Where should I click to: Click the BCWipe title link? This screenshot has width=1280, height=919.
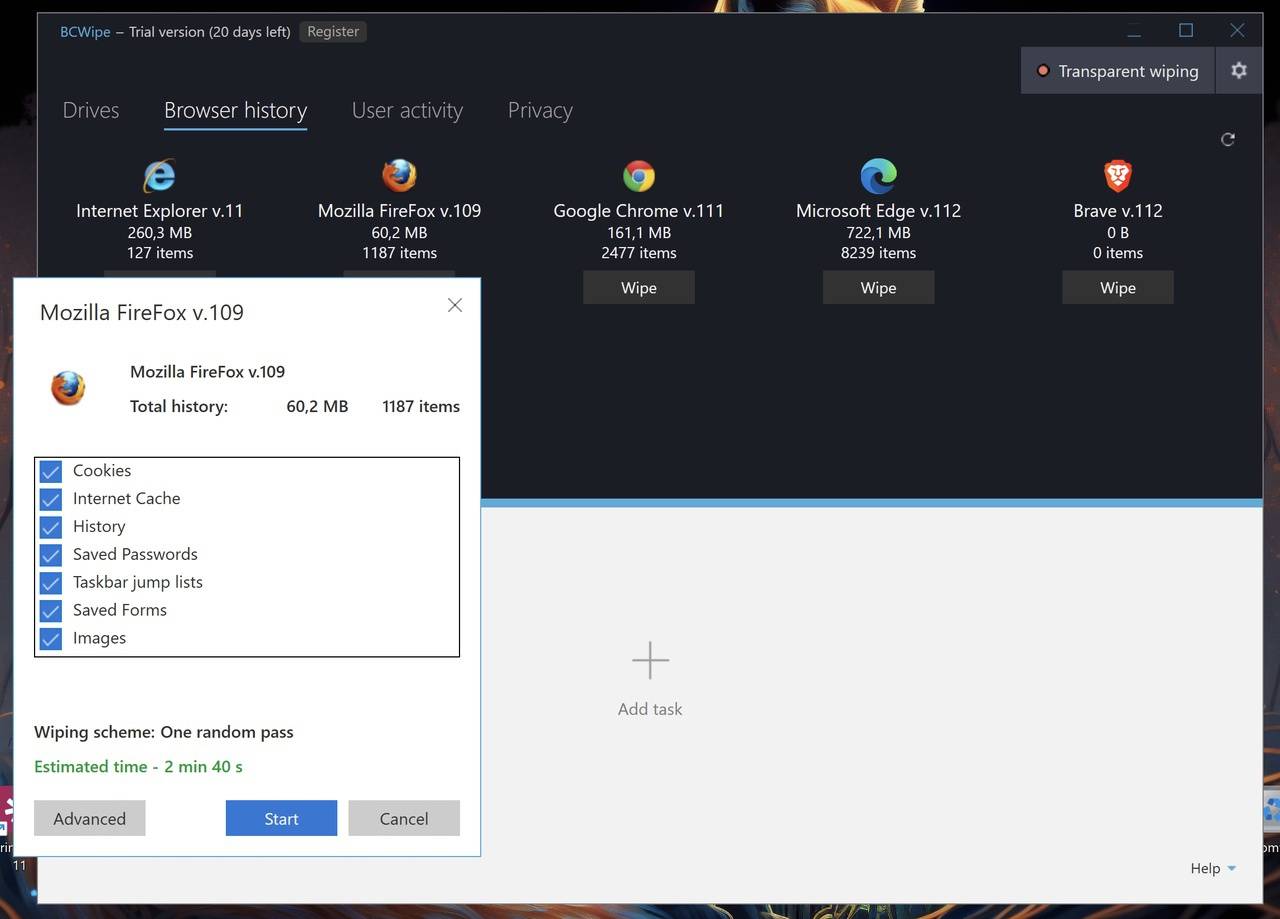85,32
